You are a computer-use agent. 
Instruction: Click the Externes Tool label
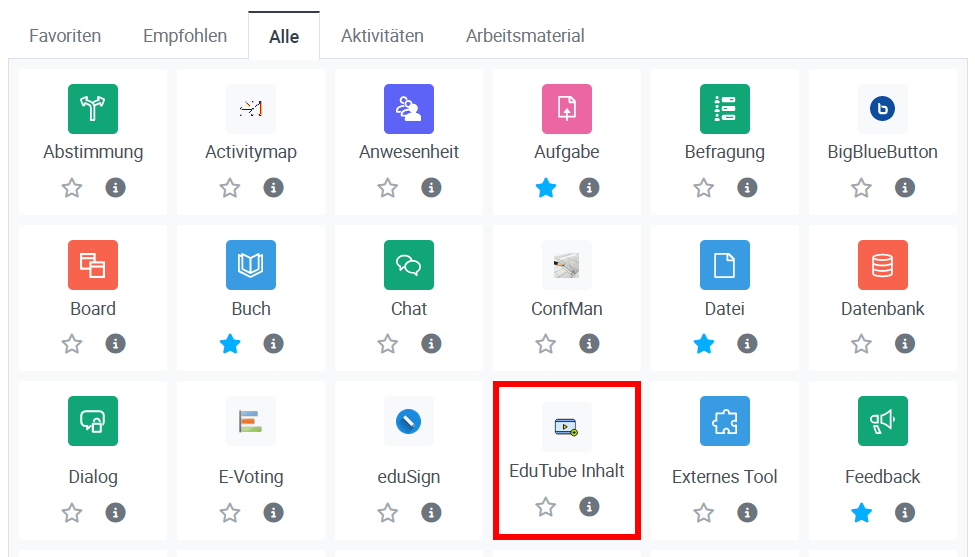[724, 477]
